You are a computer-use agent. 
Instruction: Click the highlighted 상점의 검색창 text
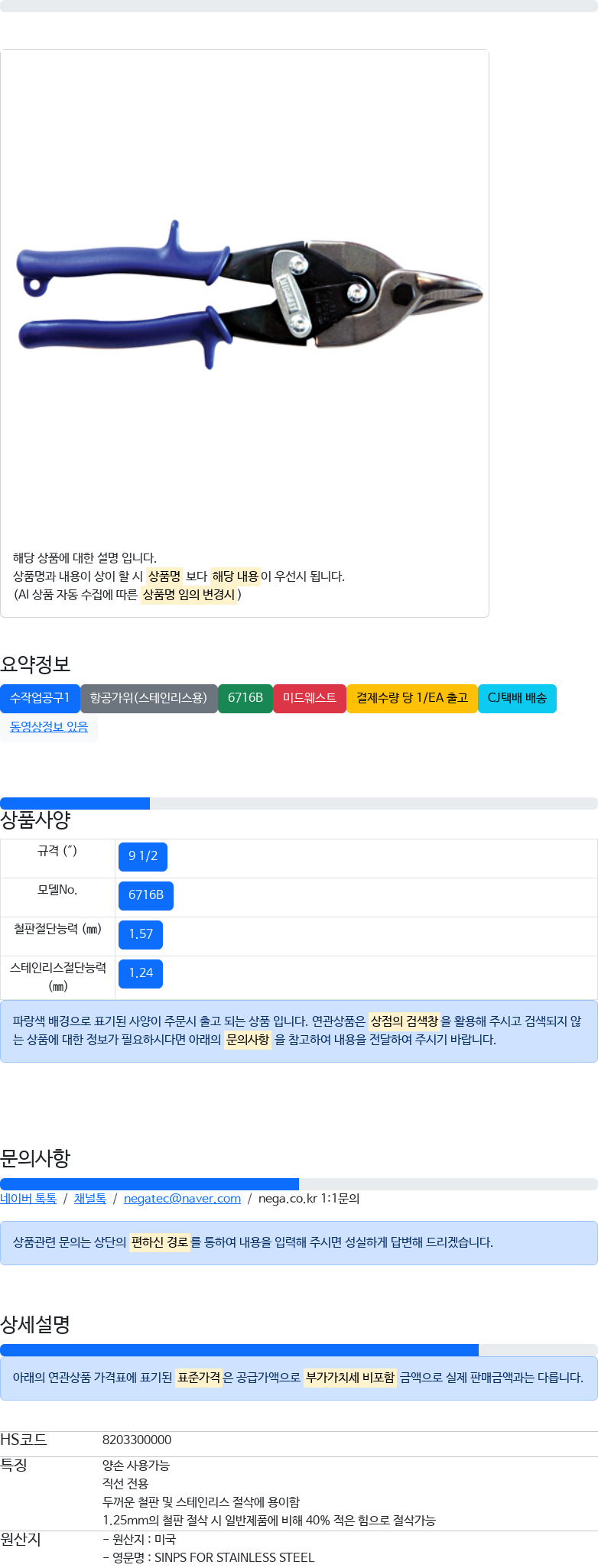pos(404,1021)
